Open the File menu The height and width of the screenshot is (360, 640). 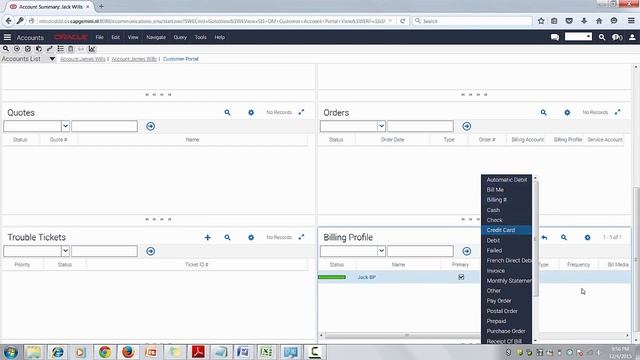(x=100, y=37)
